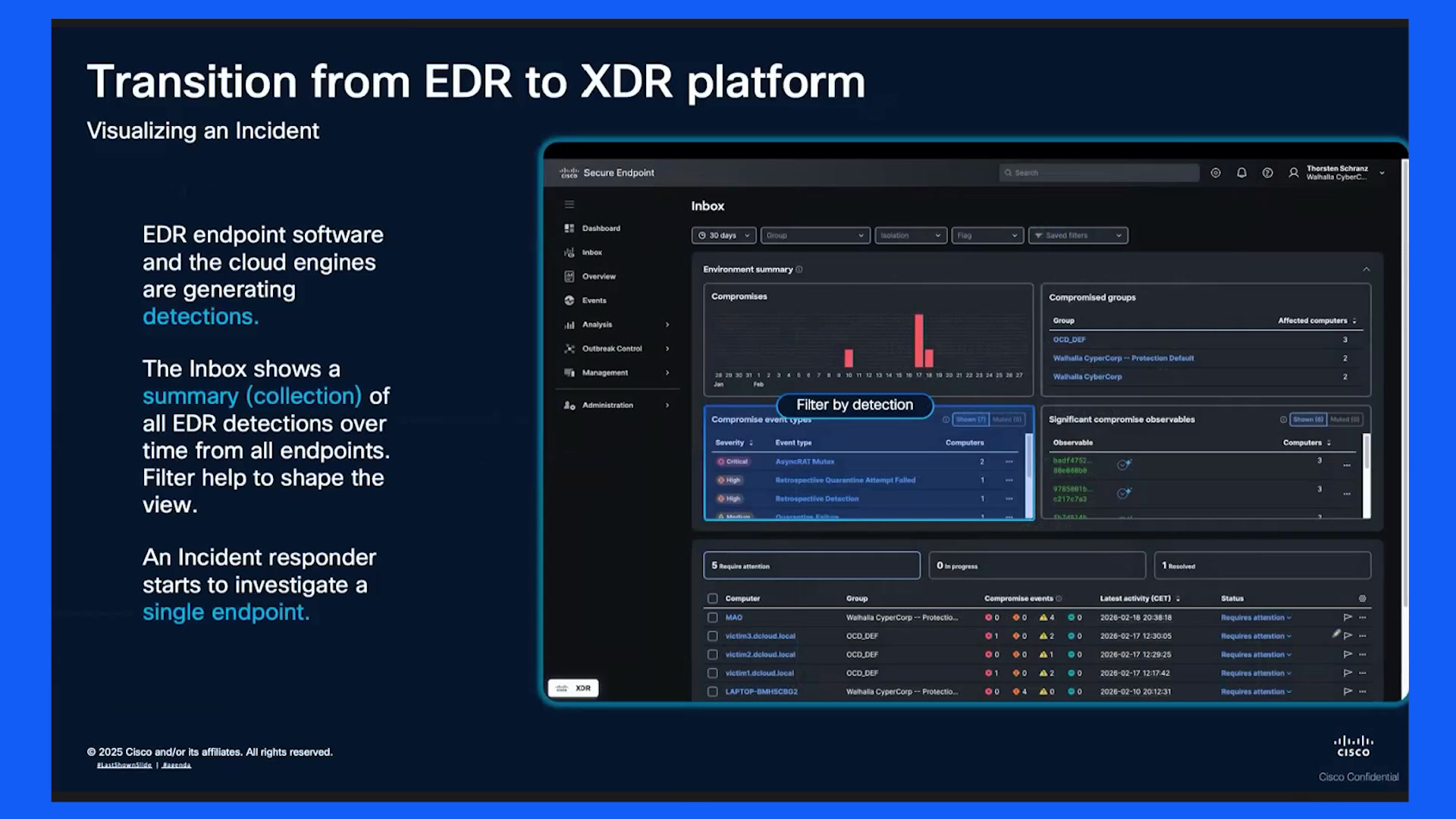Click the XDR badge in sidebar
The width and height of the screenshot is (1456, 819).
(x=573, y=688)
